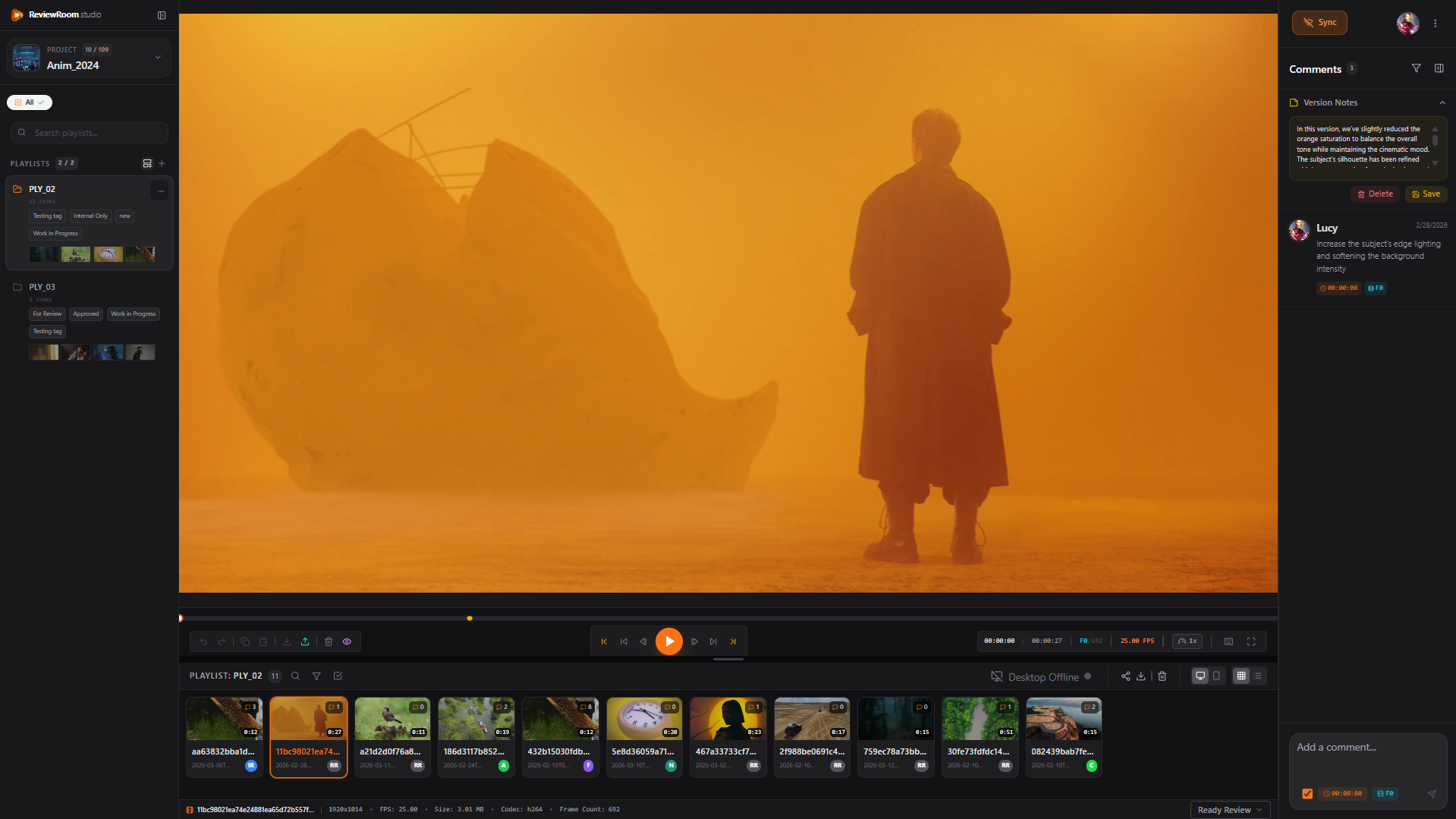Focus the Search playlists field
The image size is (1456, 819).
point(90,133)
